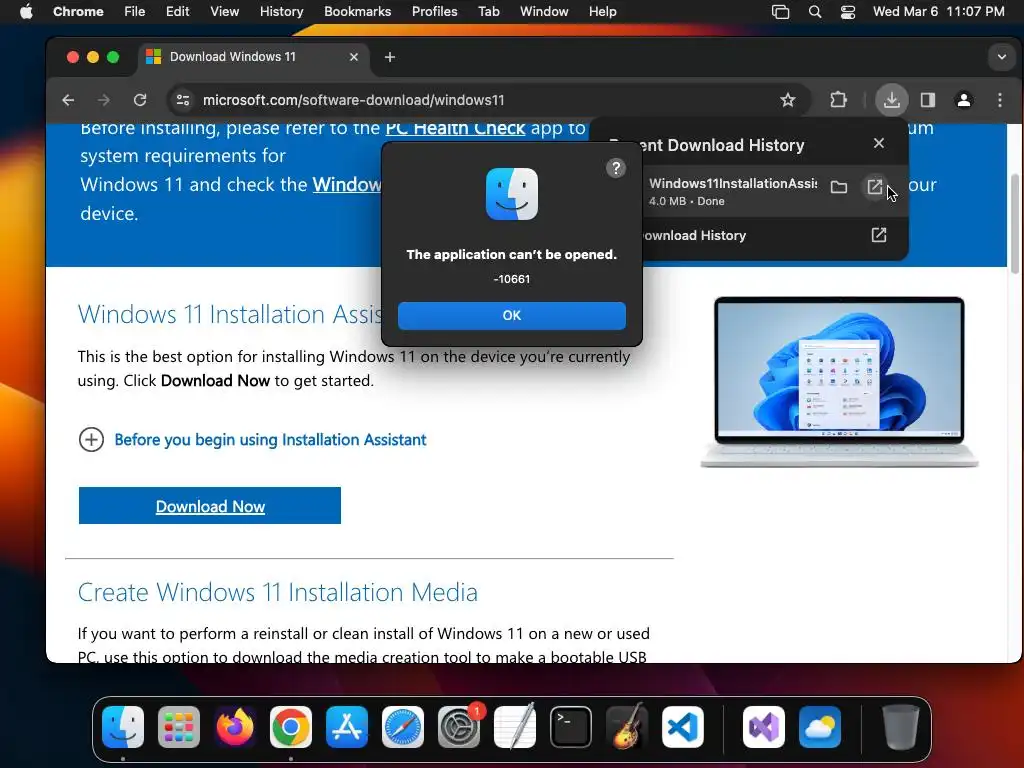Click the date and time in menu bar

[938, 11]
